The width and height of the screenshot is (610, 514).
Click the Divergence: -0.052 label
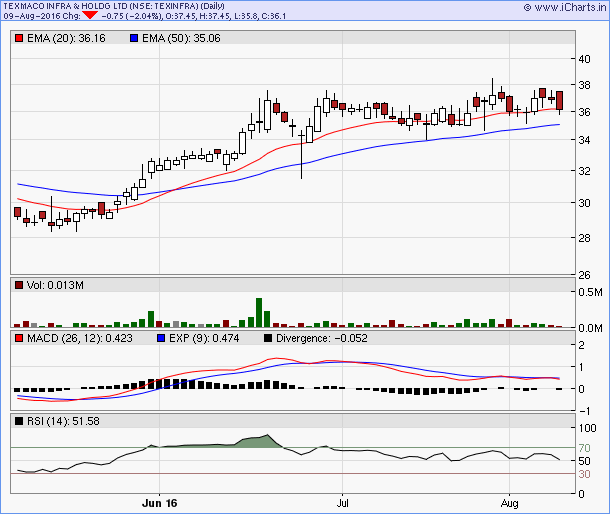(322, 338)
